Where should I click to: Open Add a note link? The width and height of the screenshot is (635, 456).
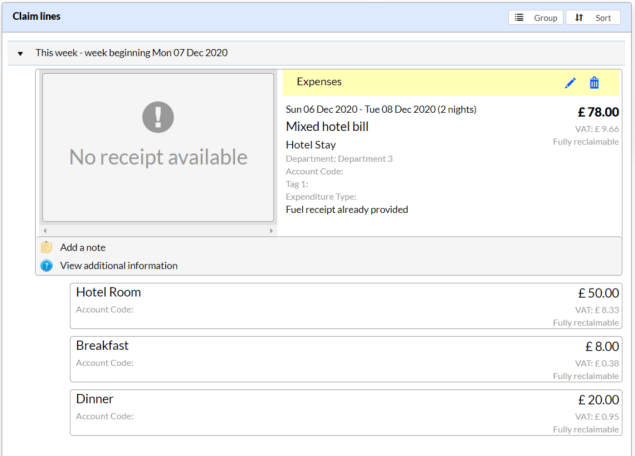click(x=83, y=247)
